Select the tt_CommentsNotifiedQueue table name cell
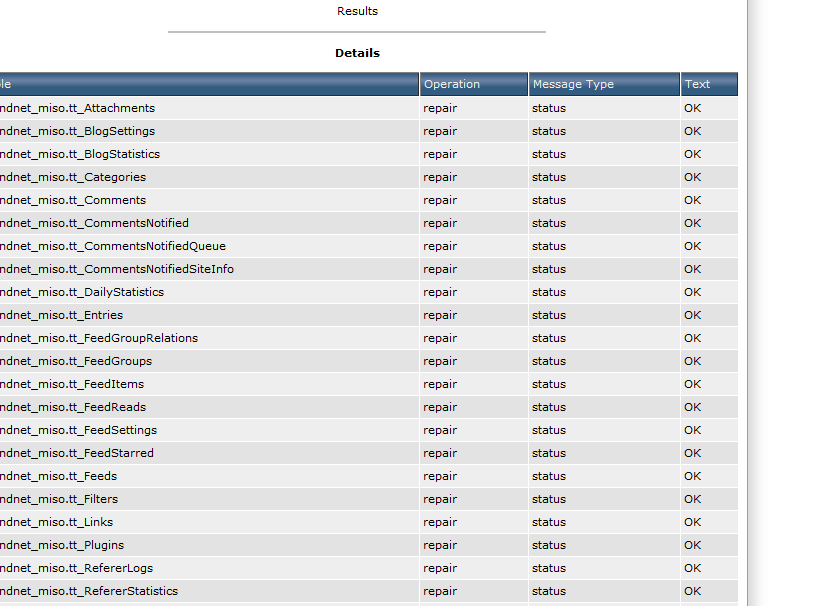Viewport: 823px width, 606px height. click(209, 247)
